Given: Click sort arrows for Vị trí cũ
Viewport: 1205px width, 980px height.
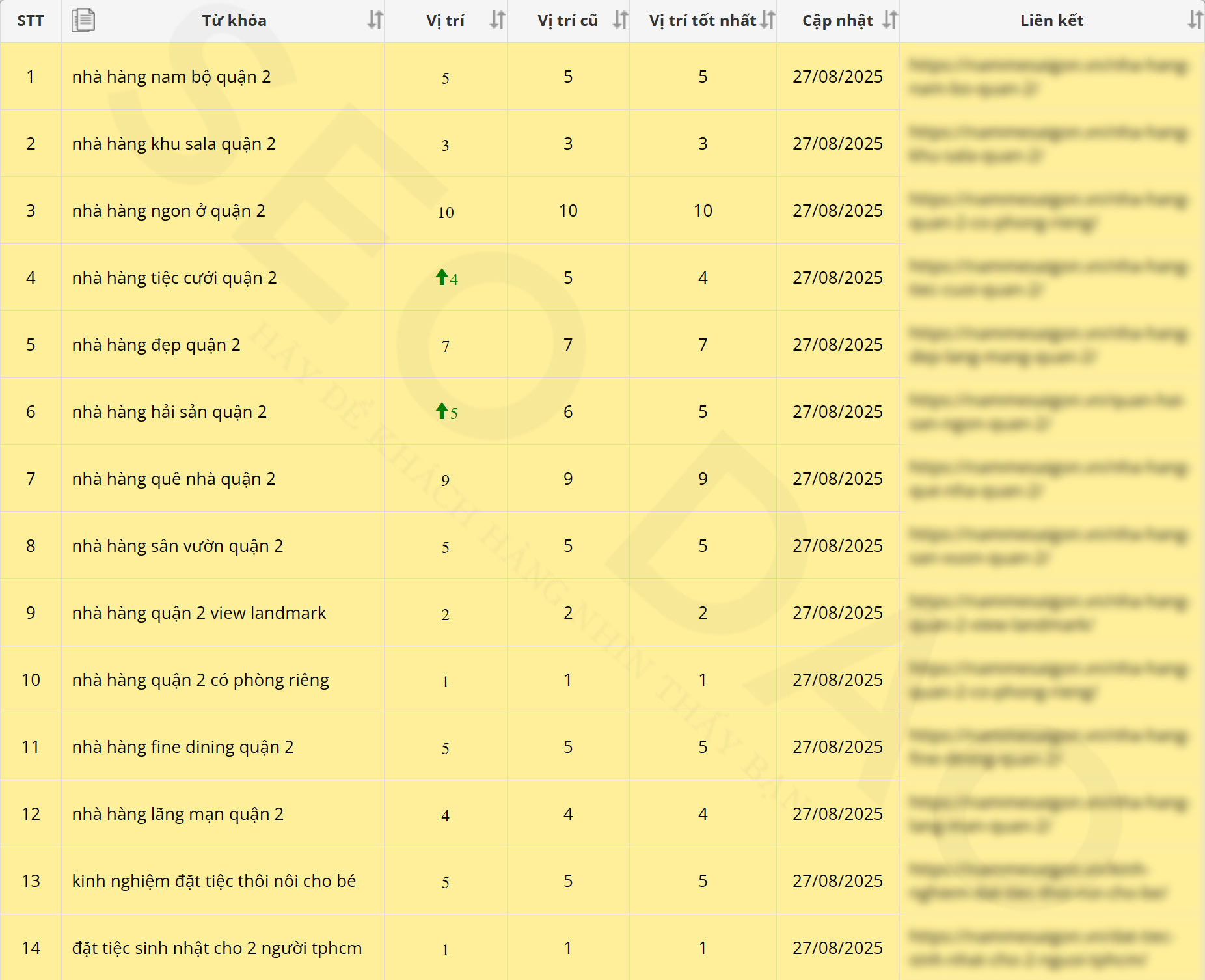Looking at the screenshot, I should coord(620,20).
